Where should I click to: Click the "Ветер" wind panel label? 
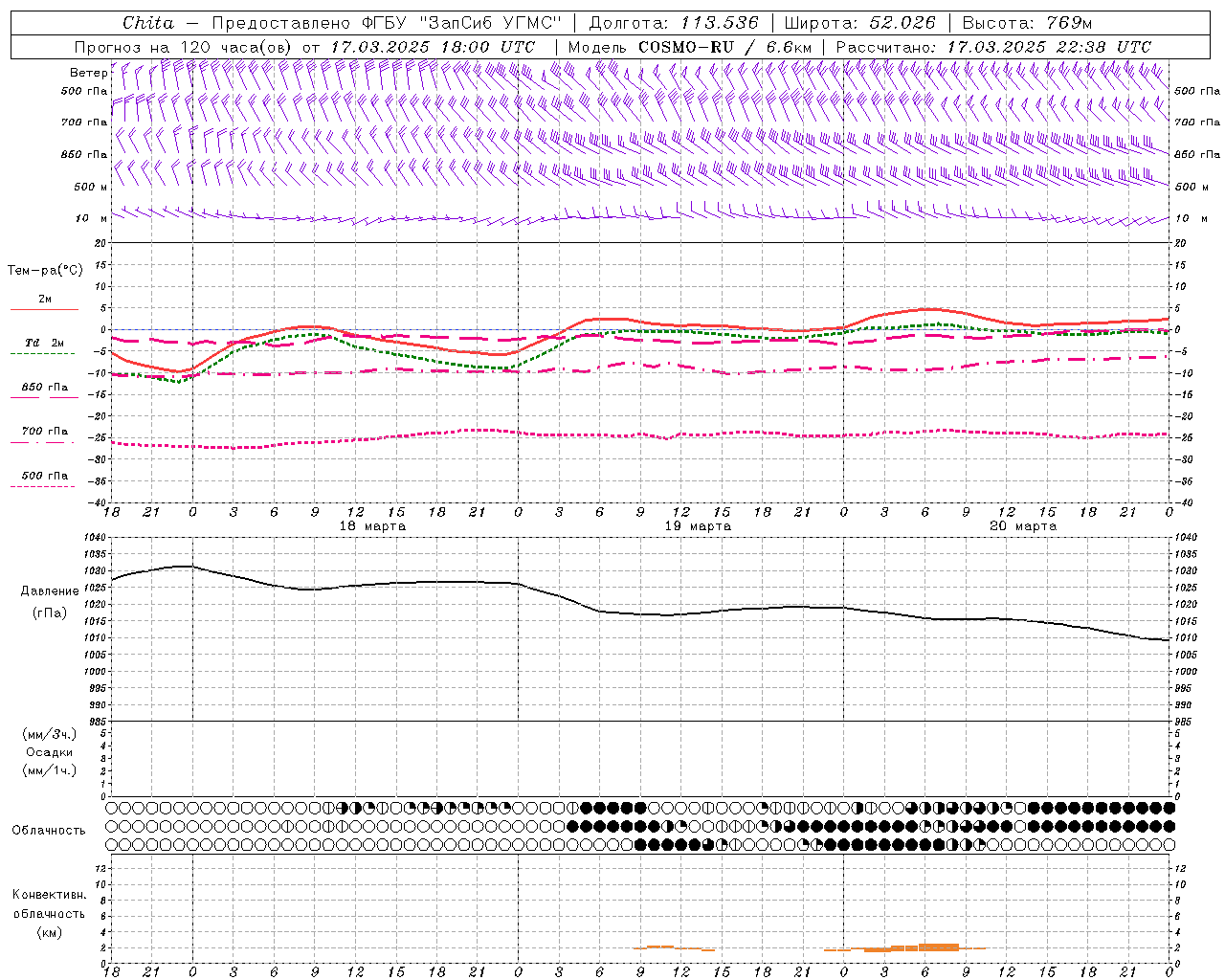tap(89, 73)
